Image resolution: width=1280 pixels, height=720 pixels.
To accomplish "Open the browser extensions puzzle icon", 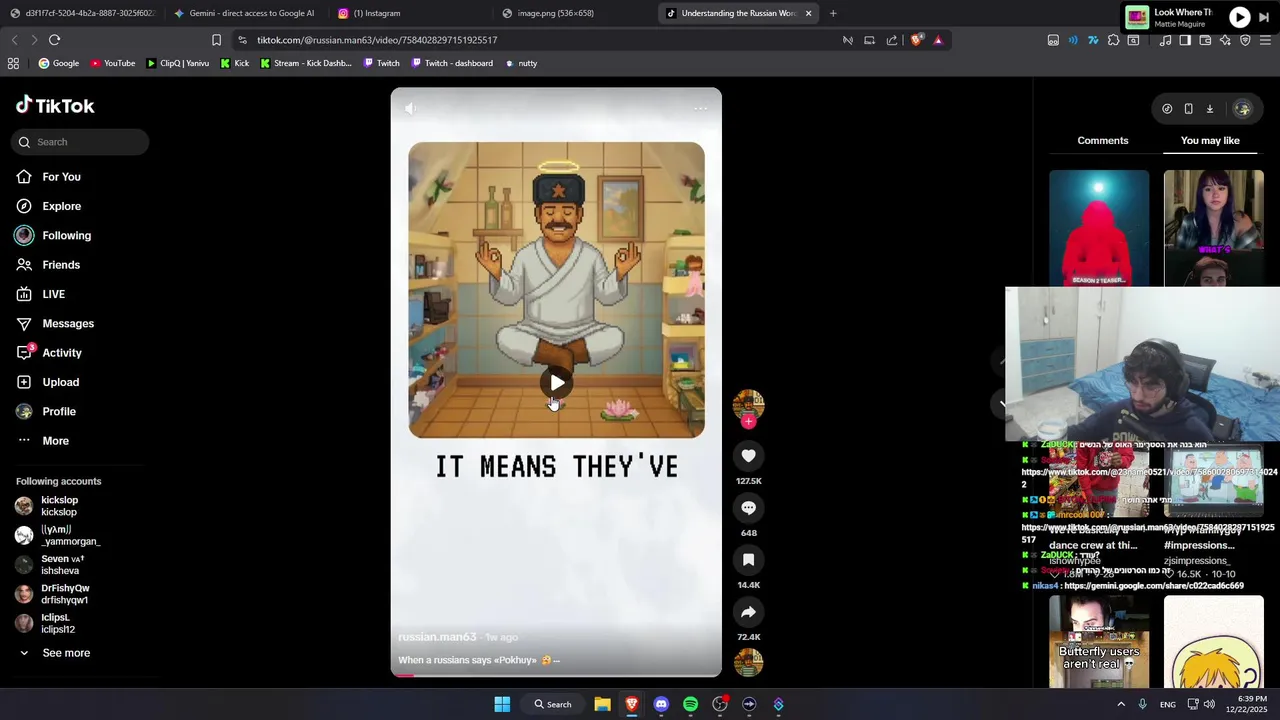I will [1113, 40].
